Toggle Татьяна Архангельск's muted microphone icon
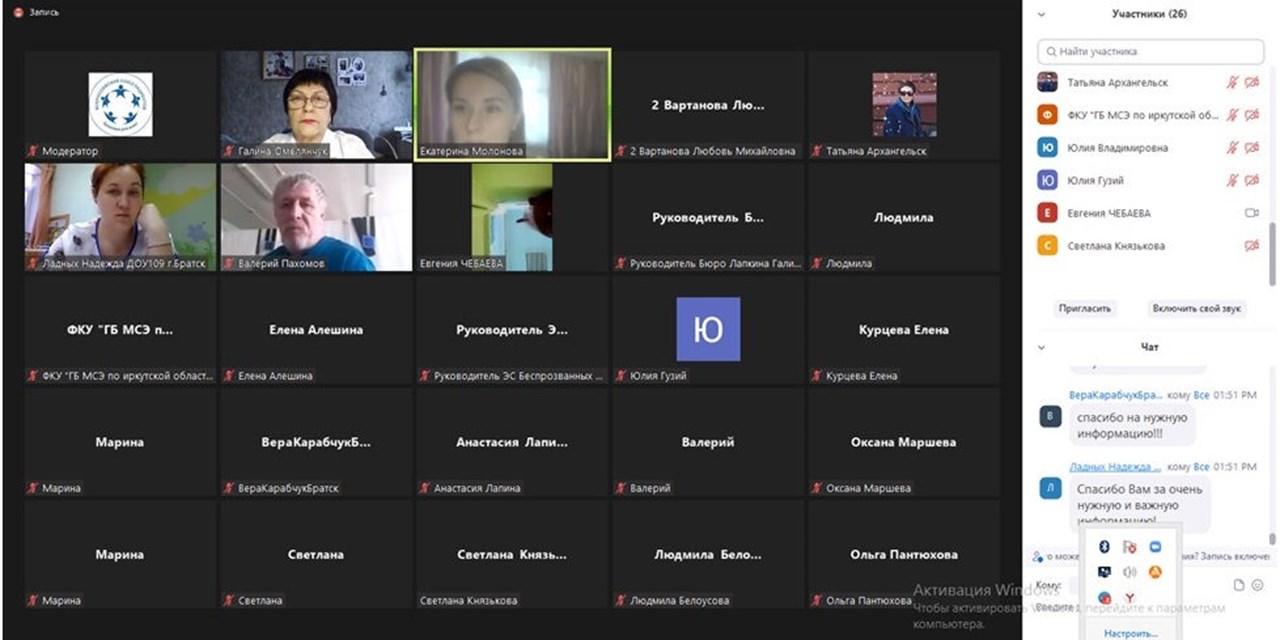1280x640 pixels. [x=1233, y=83]
